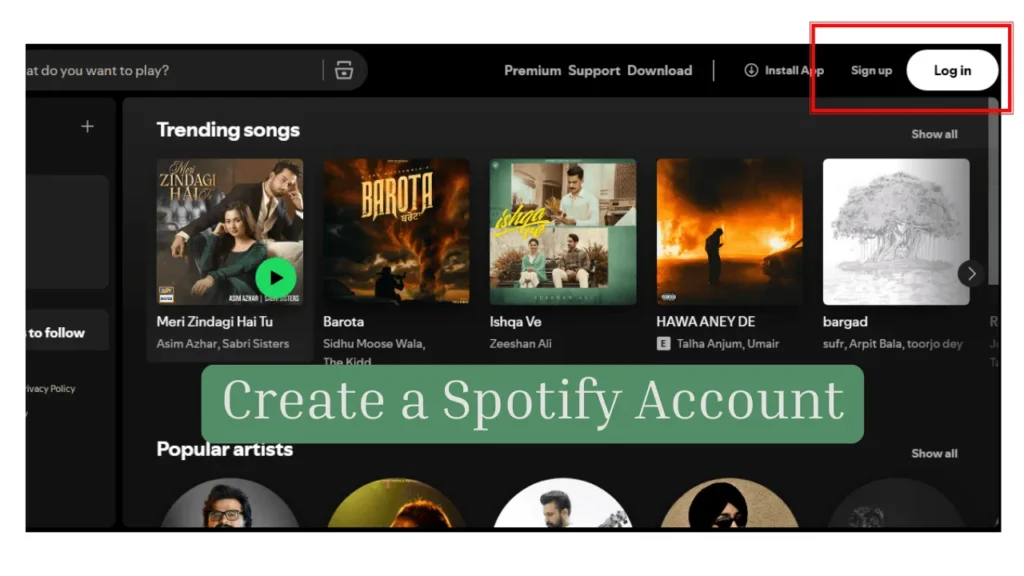The width and height of the screenshot is (1024, 576).
Task: Show all Popular artists
Action: [x=934, y=452]
